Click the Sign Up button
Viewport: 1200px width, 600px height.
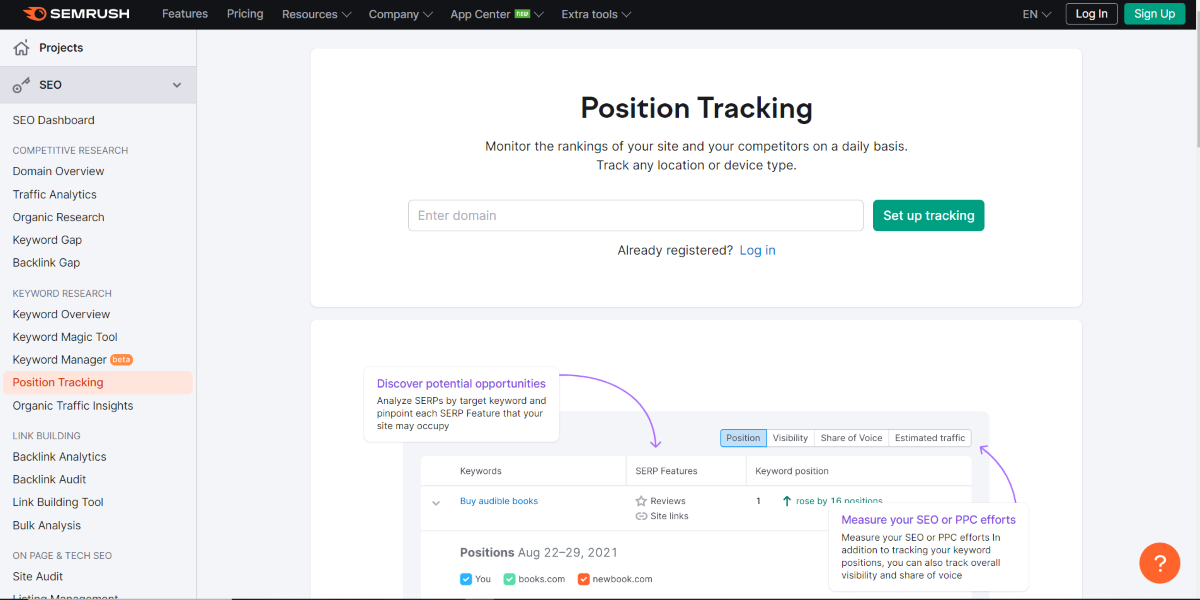click(x=1154, y=14)
